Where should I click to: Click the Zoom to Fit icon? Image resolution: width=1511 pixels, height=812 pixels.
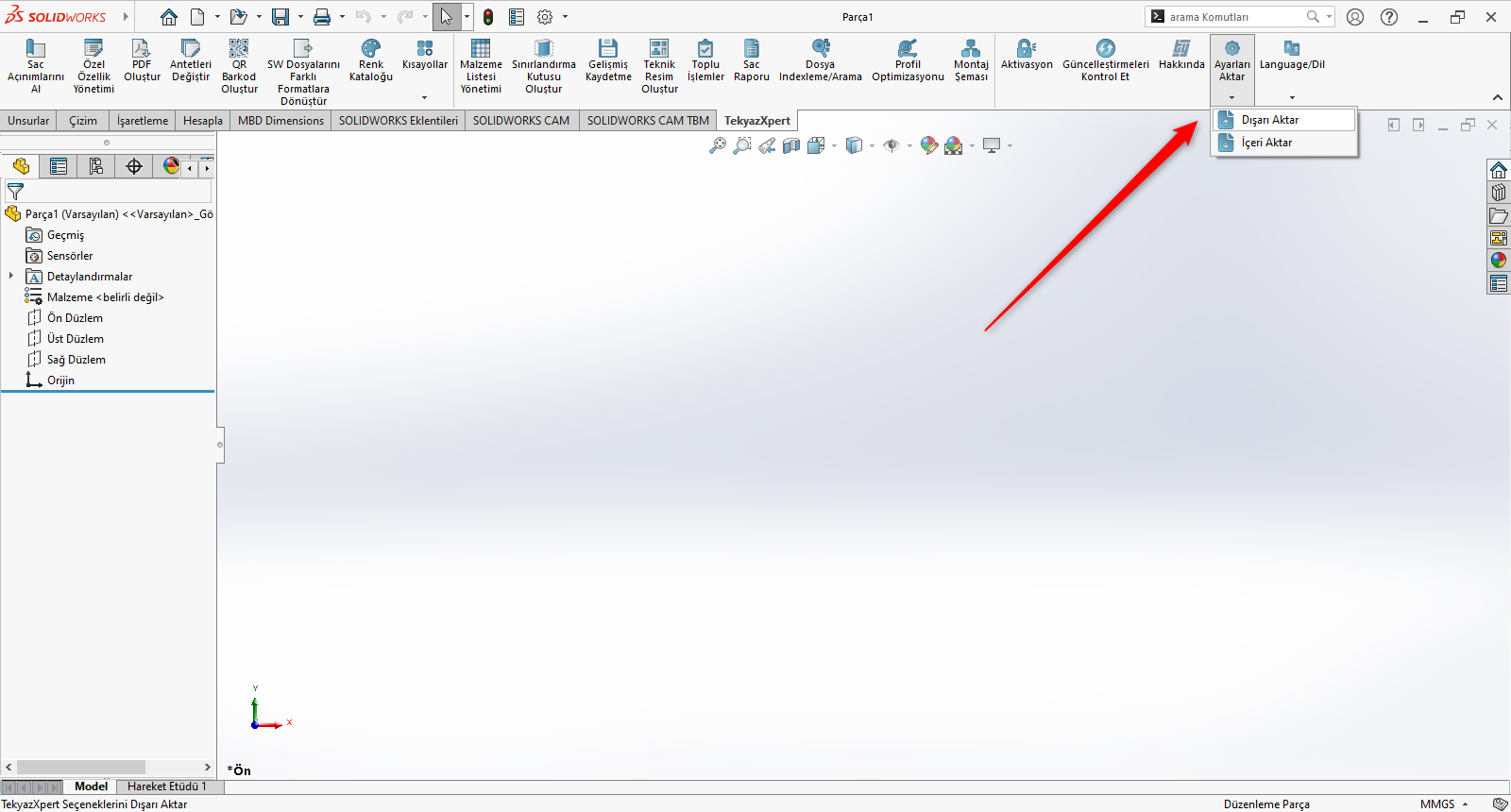tap(718, 145)
